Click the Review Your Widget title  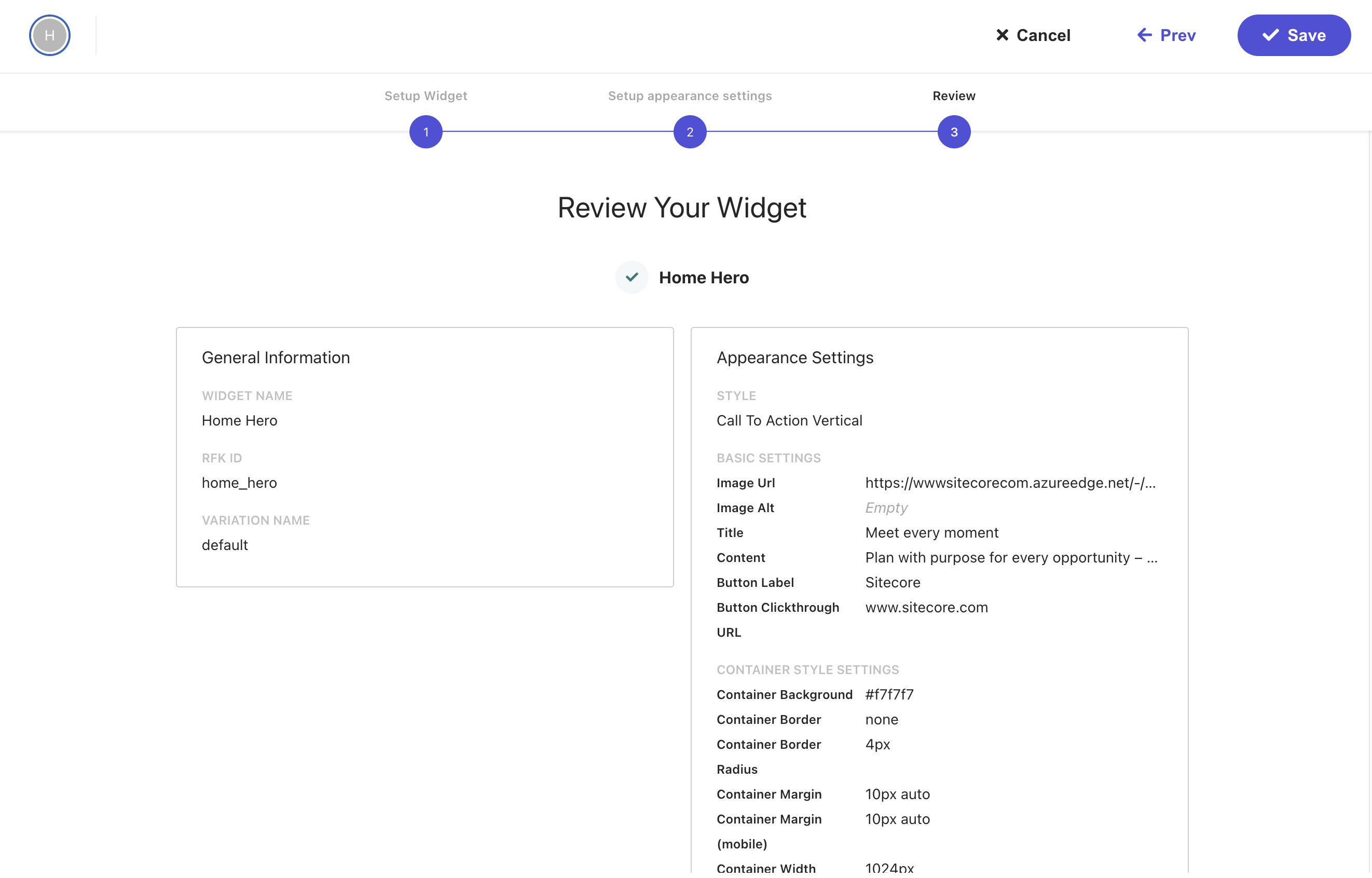coord(682,208)
